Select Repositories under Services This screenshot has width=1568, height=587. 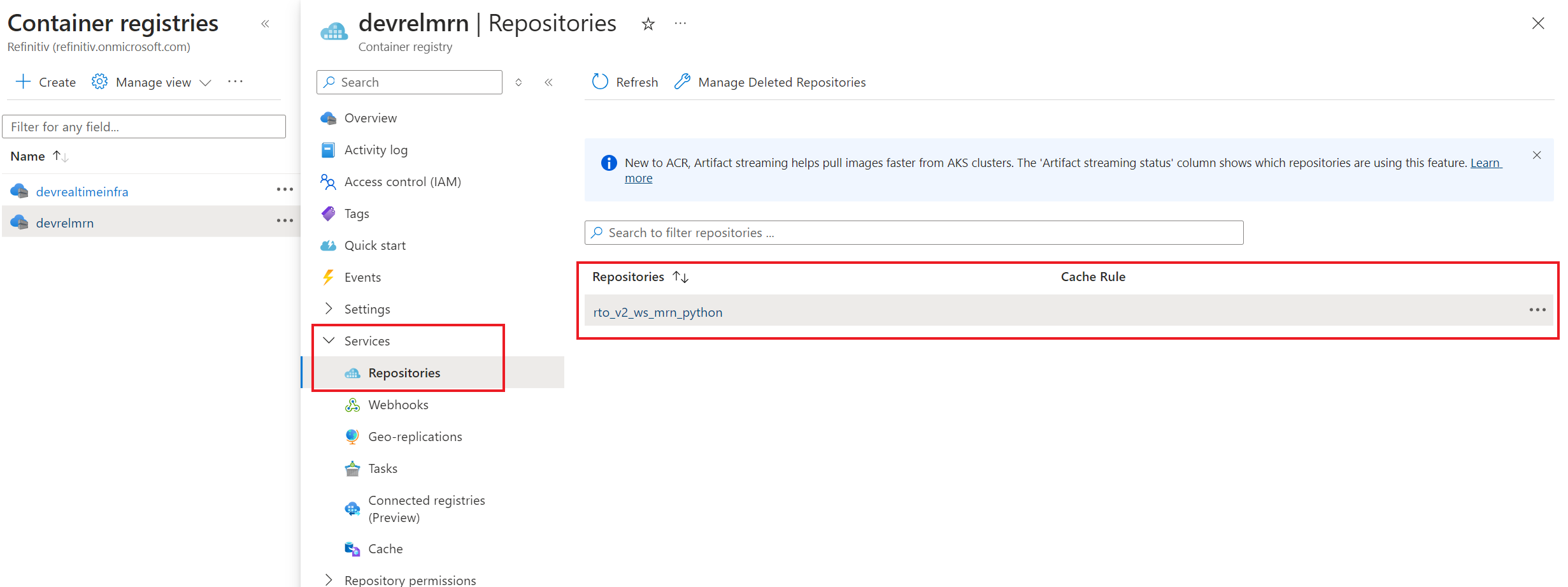point(404,373)
